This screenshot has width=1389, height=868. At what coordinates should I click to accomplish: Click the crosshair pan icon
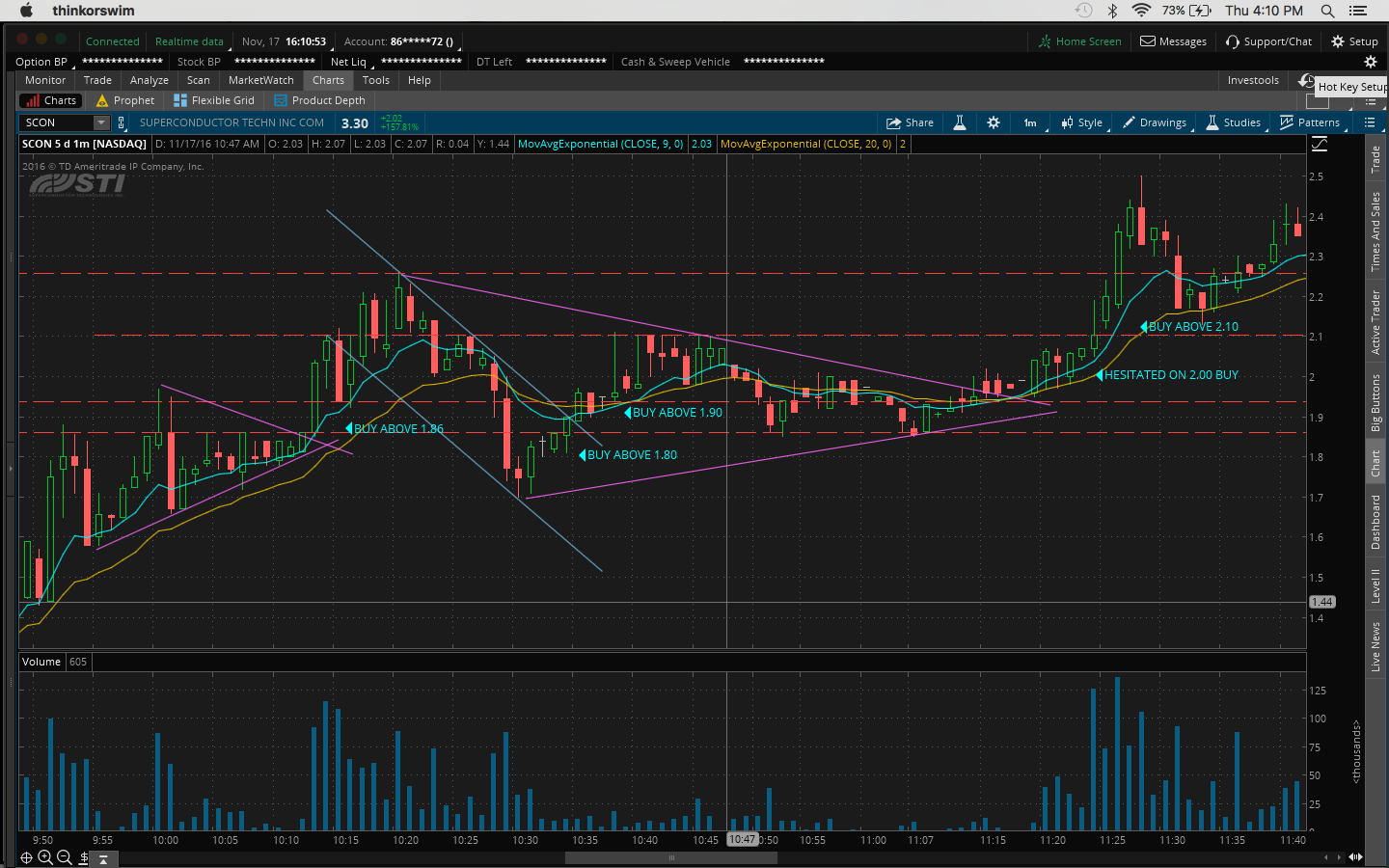26,857
